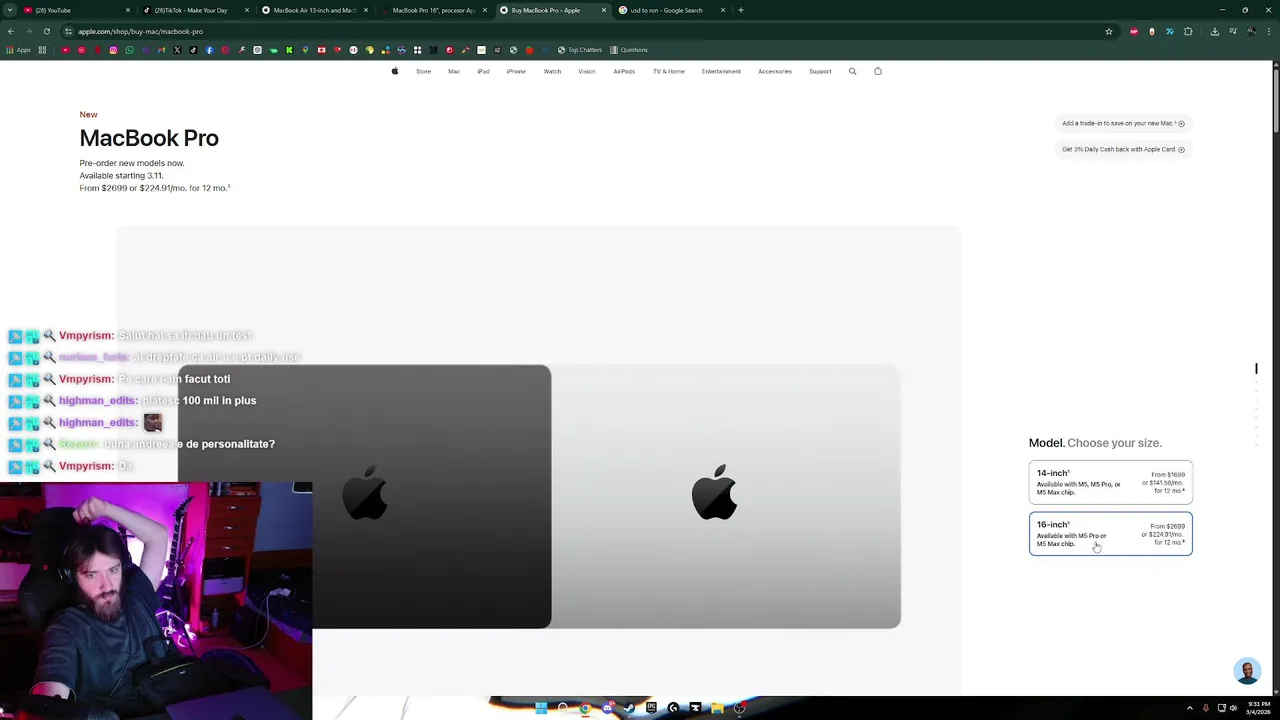
Task: Close the Buy MacBook Pro - Apple tab
Action: 603,10
